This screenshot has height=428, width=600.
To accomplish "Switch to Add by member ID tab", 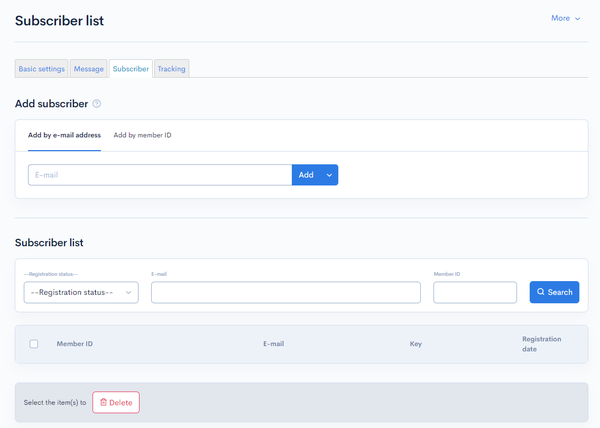I will (142, 135).
